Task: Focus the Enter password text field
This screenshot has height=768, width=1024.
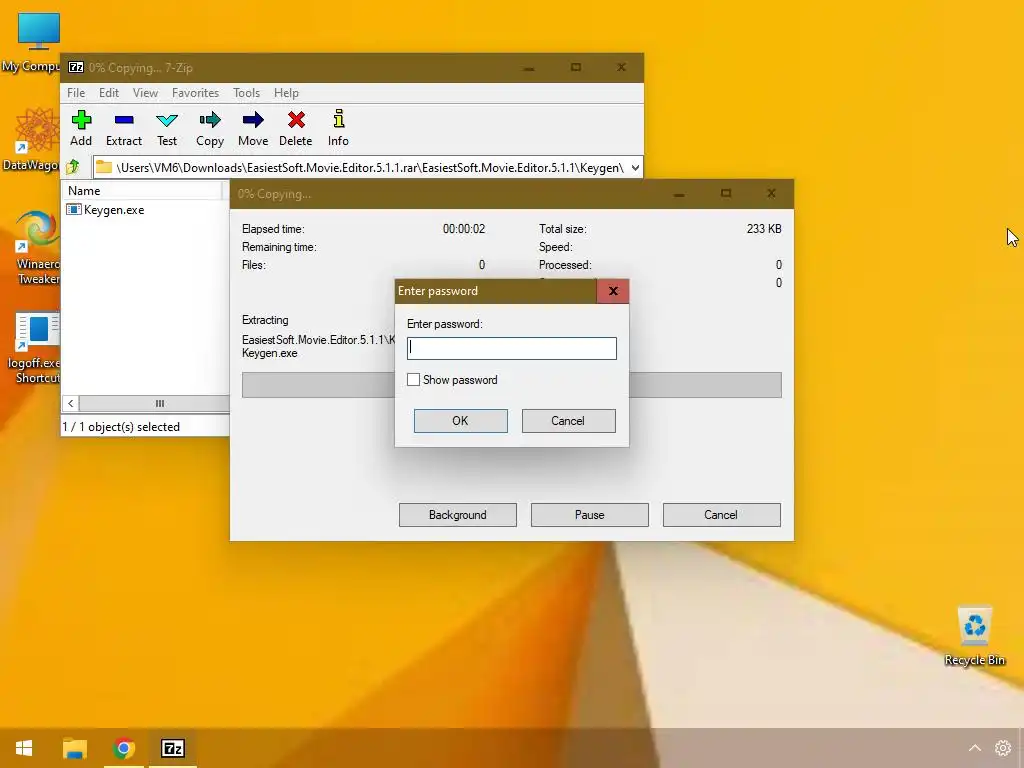Action: (x=511, y=348)
